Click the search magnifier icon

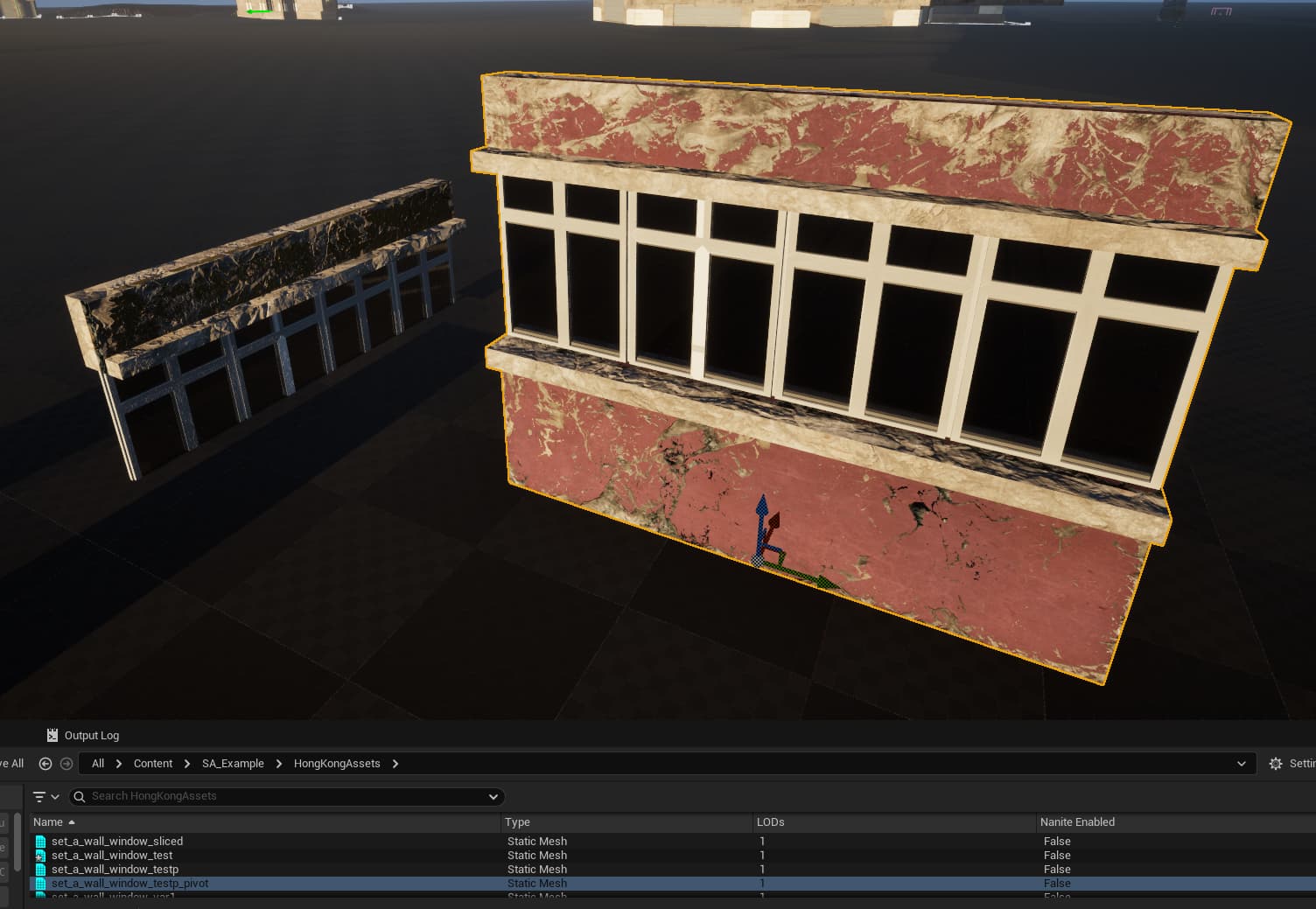click(80, 796)
